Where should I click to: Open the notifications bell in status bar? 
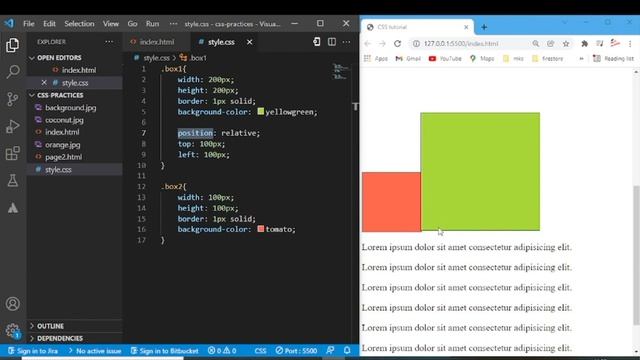click(x=347, y=350)
